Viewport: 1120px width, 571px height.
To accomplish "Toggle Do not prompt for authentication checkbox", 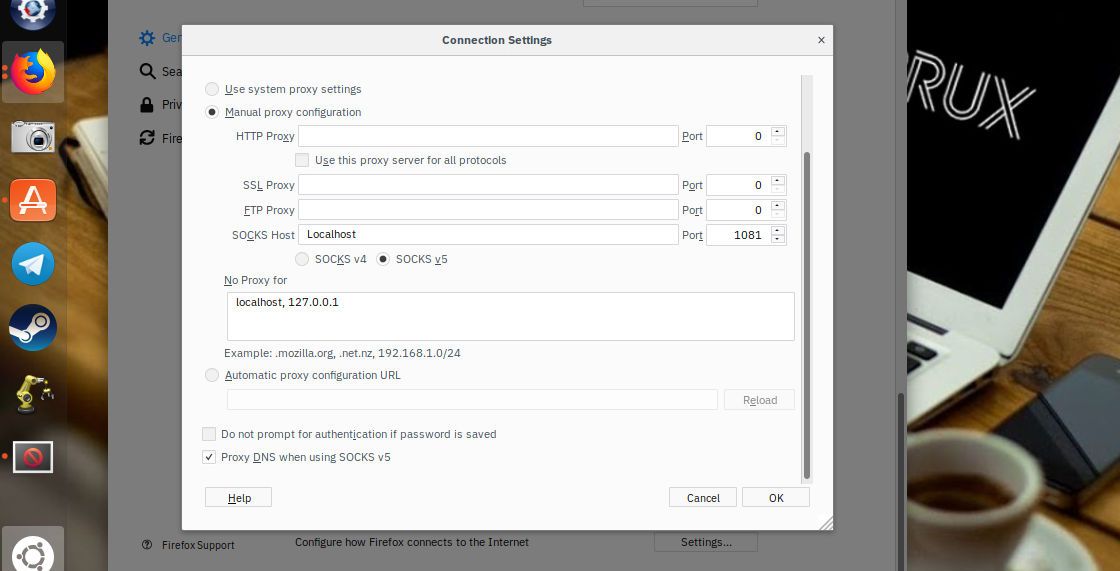I will [x=209, y=434].
